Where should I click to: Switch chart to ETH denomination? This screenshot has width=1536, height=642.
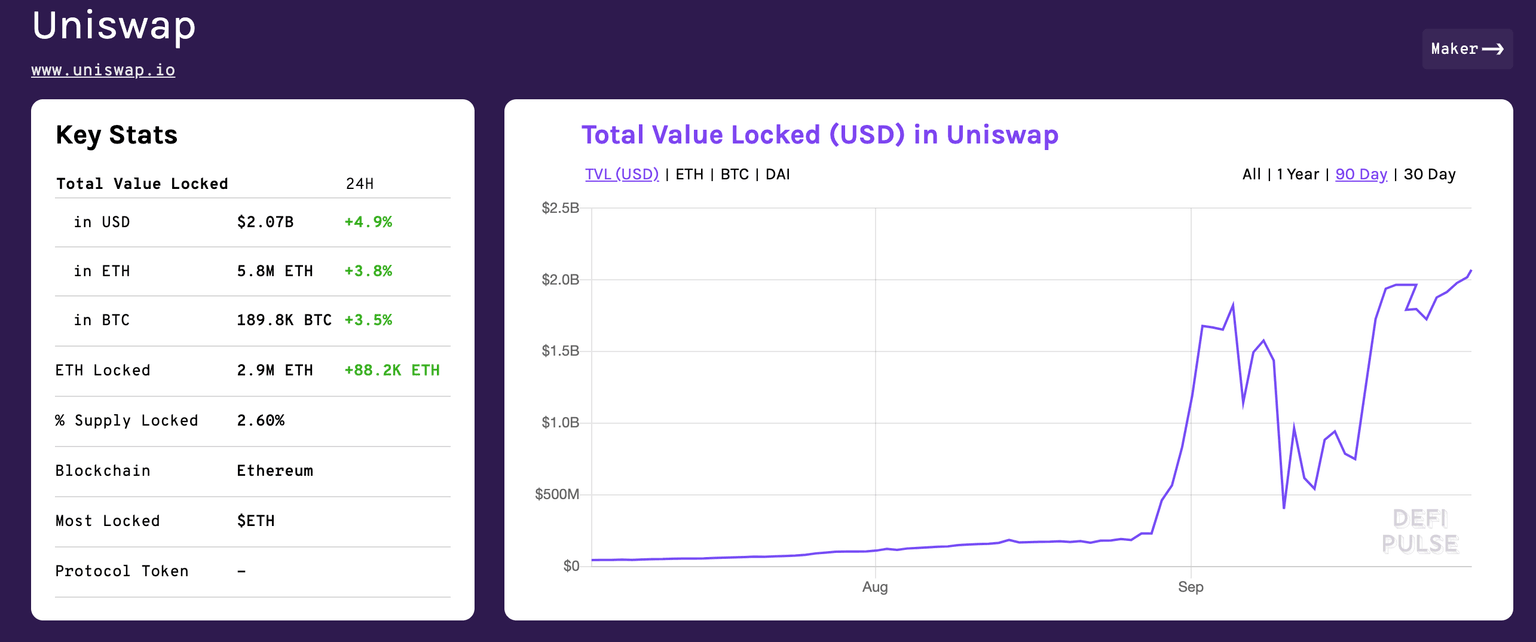coord(689,174)
